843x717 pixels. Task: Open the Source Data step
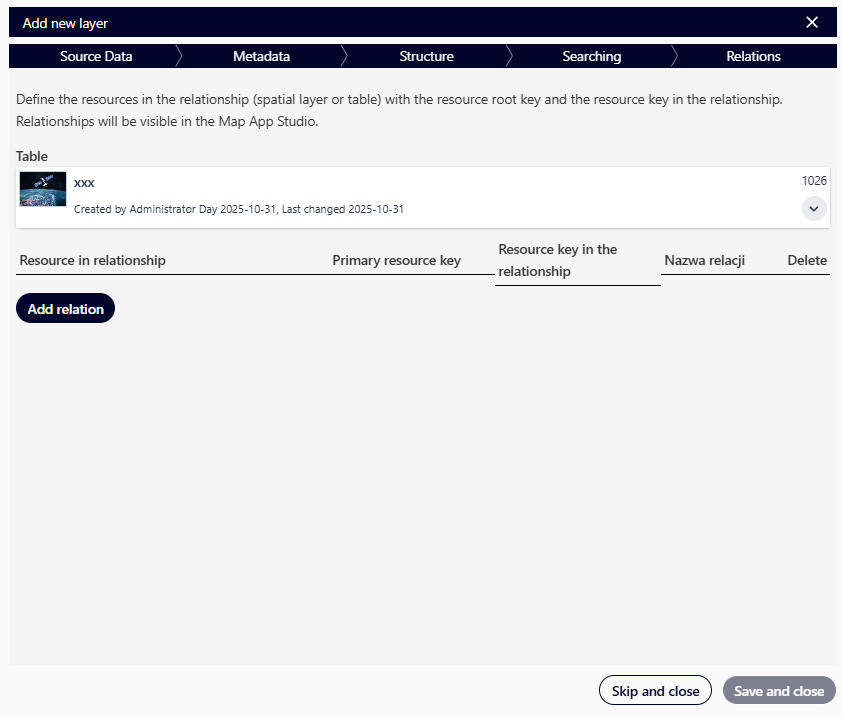click(x=96, y=56)
